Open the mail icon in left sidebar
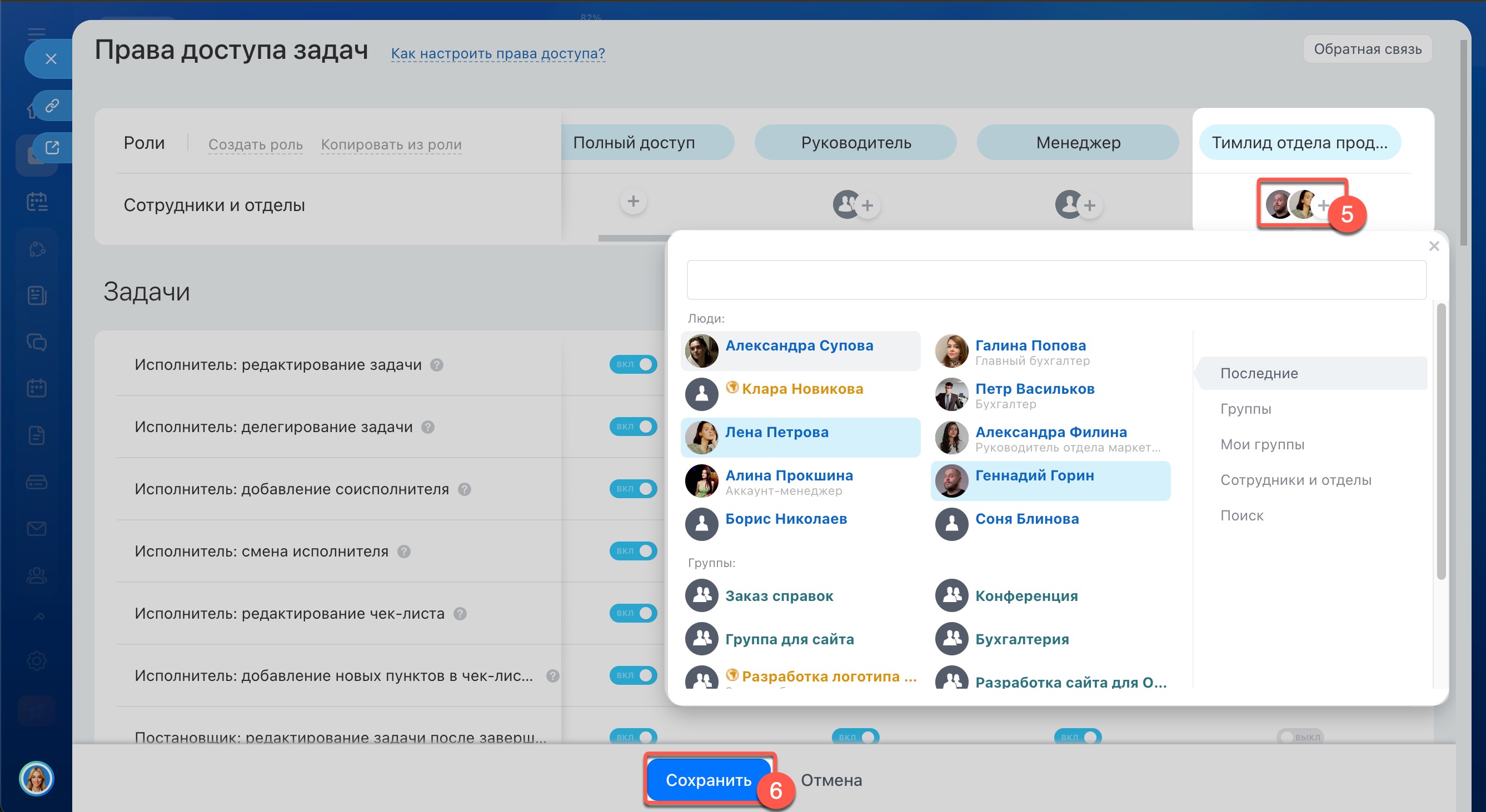This screenshot has height=812, width=1486. 36,528
